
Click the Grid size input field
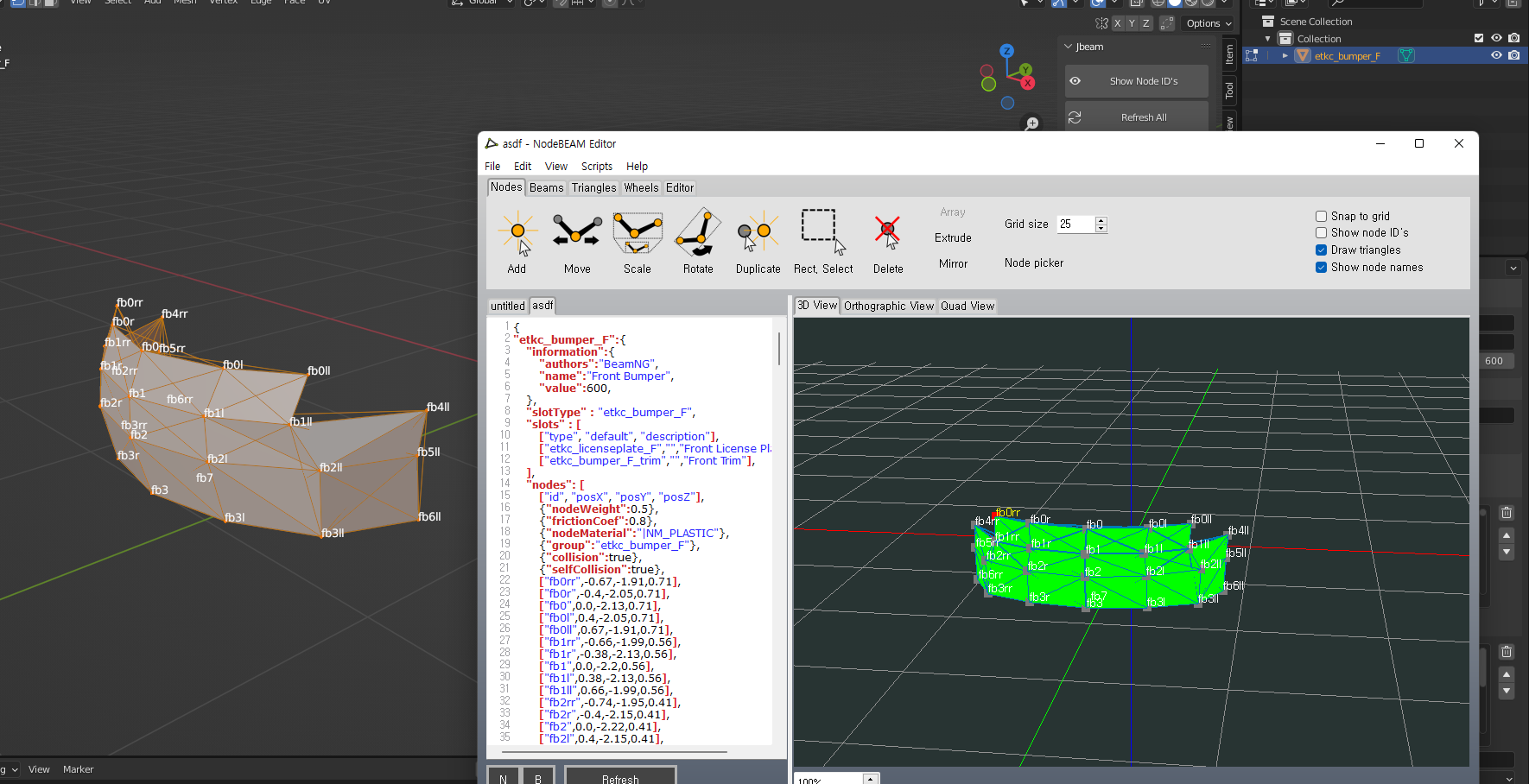click(1075, 224)
